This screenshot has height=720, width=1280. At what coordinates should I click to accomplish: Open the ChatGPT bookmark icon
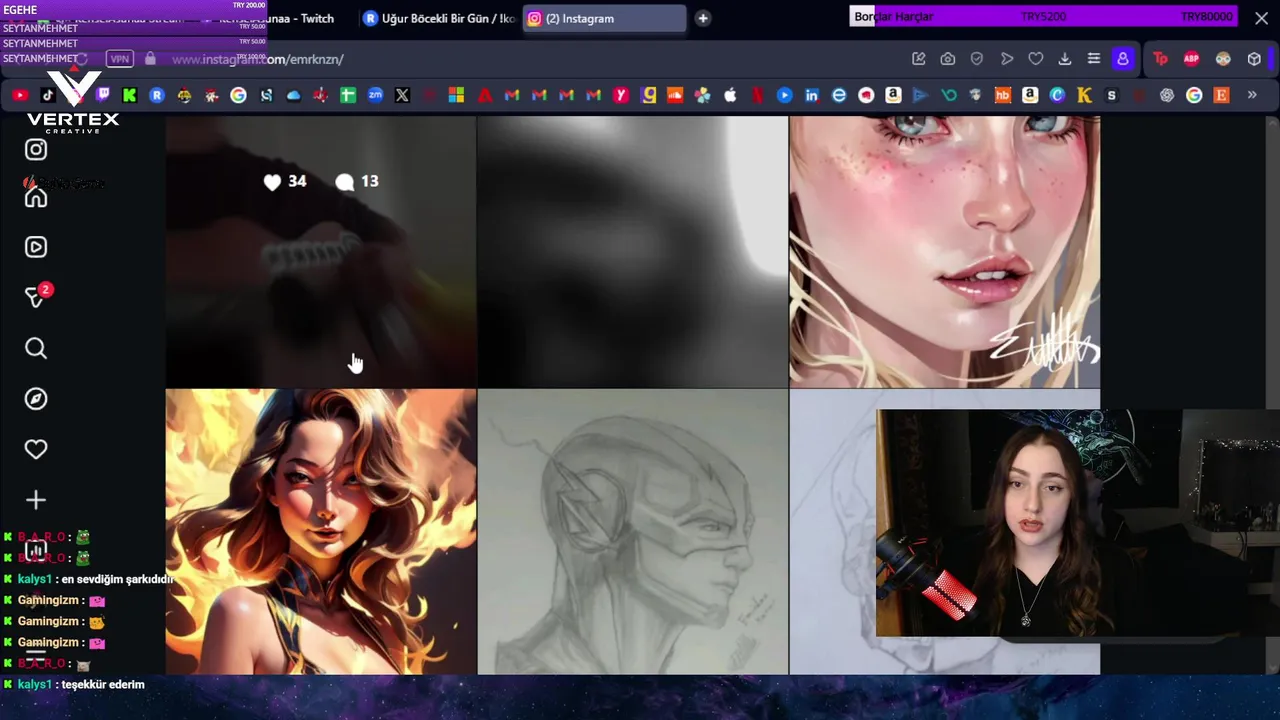[x=1166, y=95]
